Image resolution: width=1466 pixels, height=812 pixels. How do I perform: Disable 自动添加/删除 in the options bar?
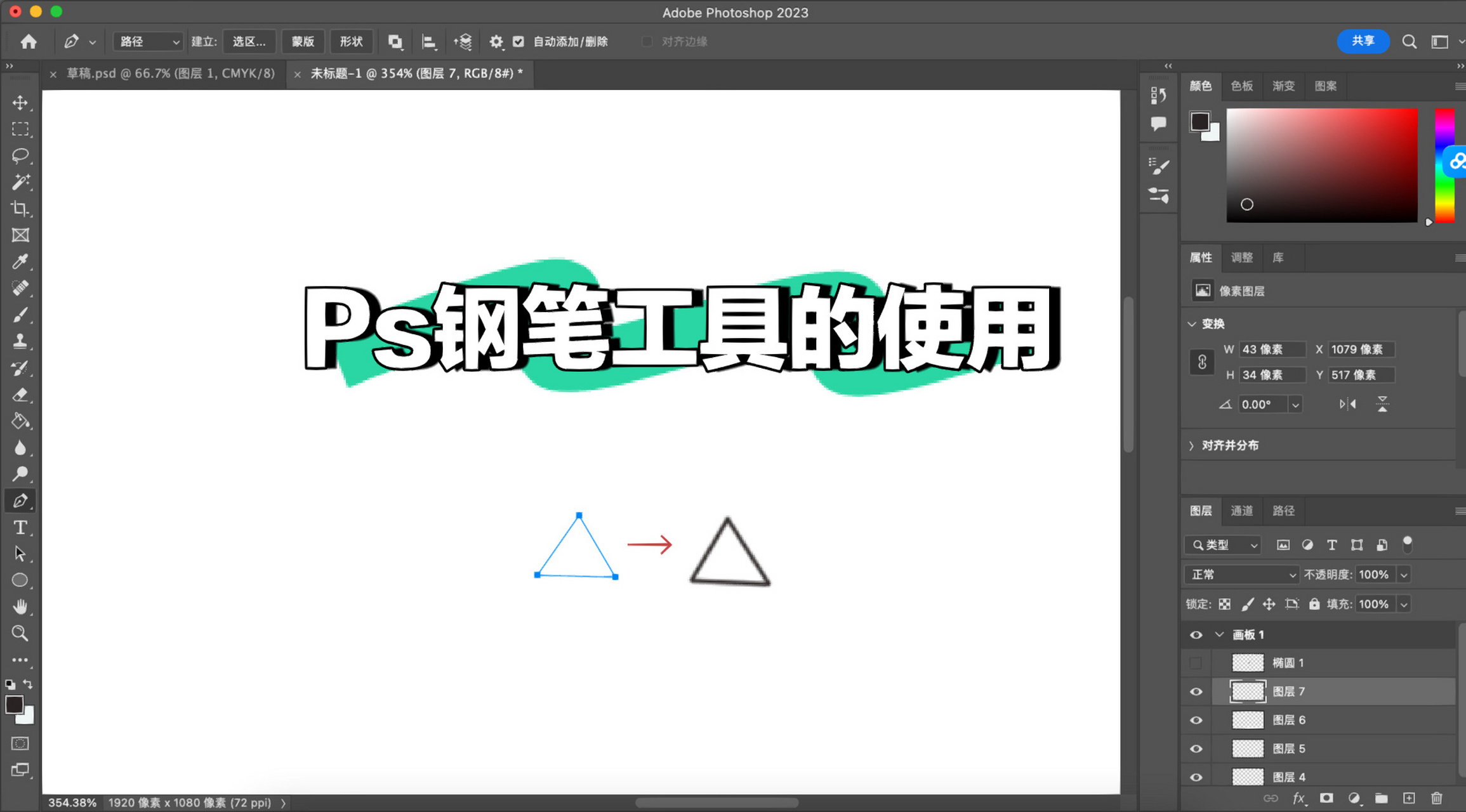pyautogui.click(x=518, y=41)
